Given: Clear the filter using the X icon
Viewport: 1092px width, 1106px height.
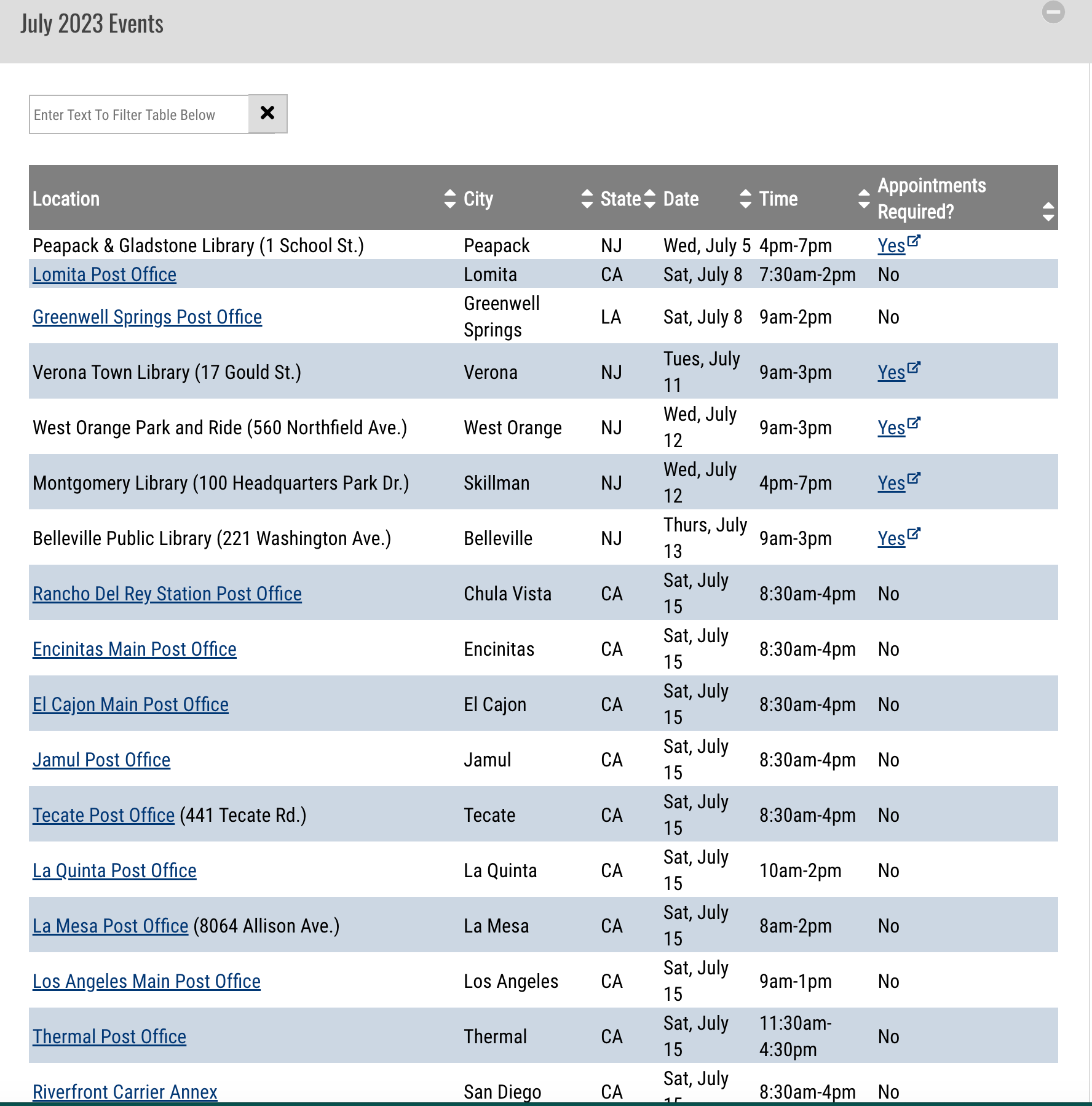Looking at the screenshot, I should point(267,113).
